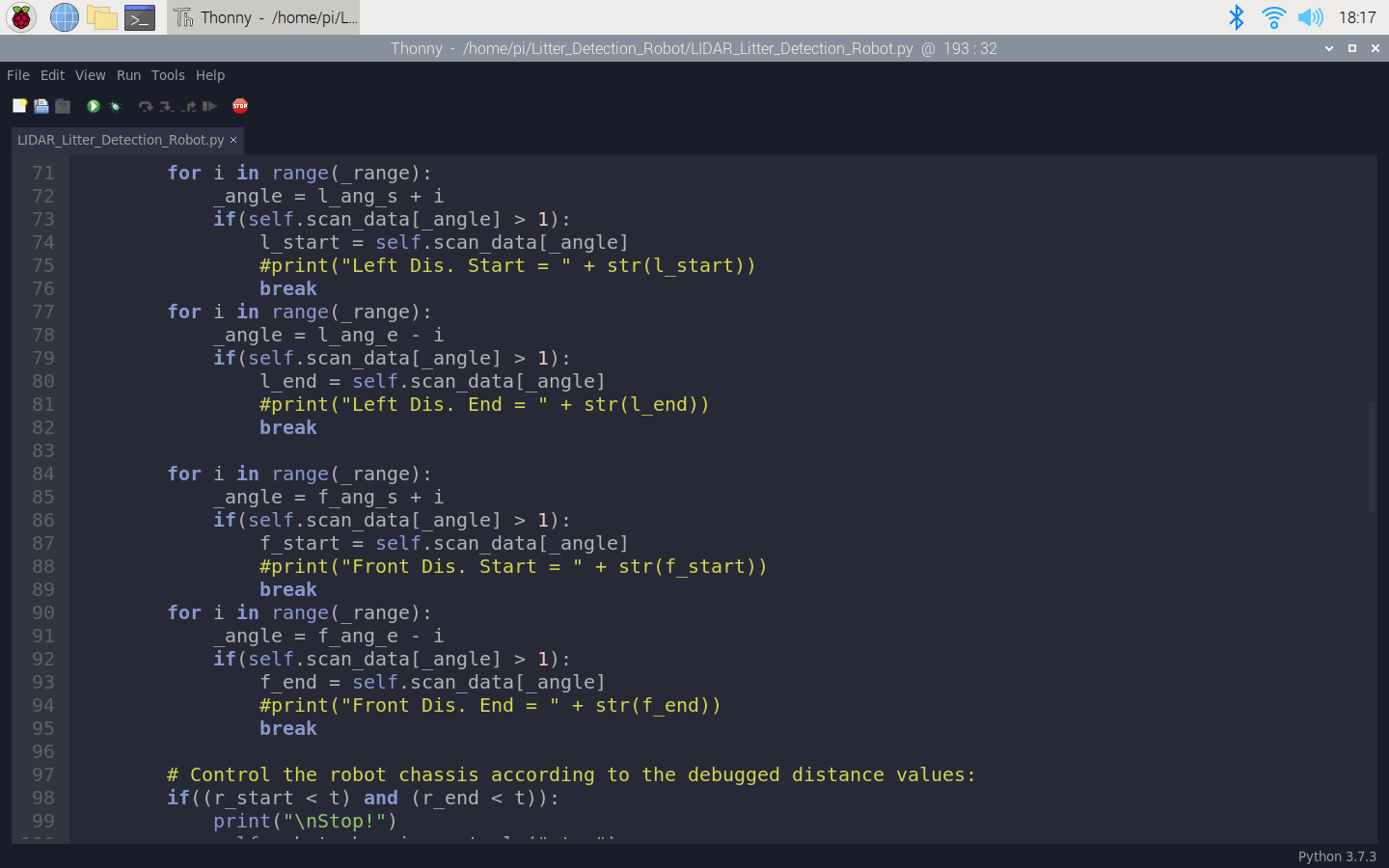The image size is (1389, 868).
Task: Click the editor vertical scrollbar thumb
Action: click(x=1372, y=457)
